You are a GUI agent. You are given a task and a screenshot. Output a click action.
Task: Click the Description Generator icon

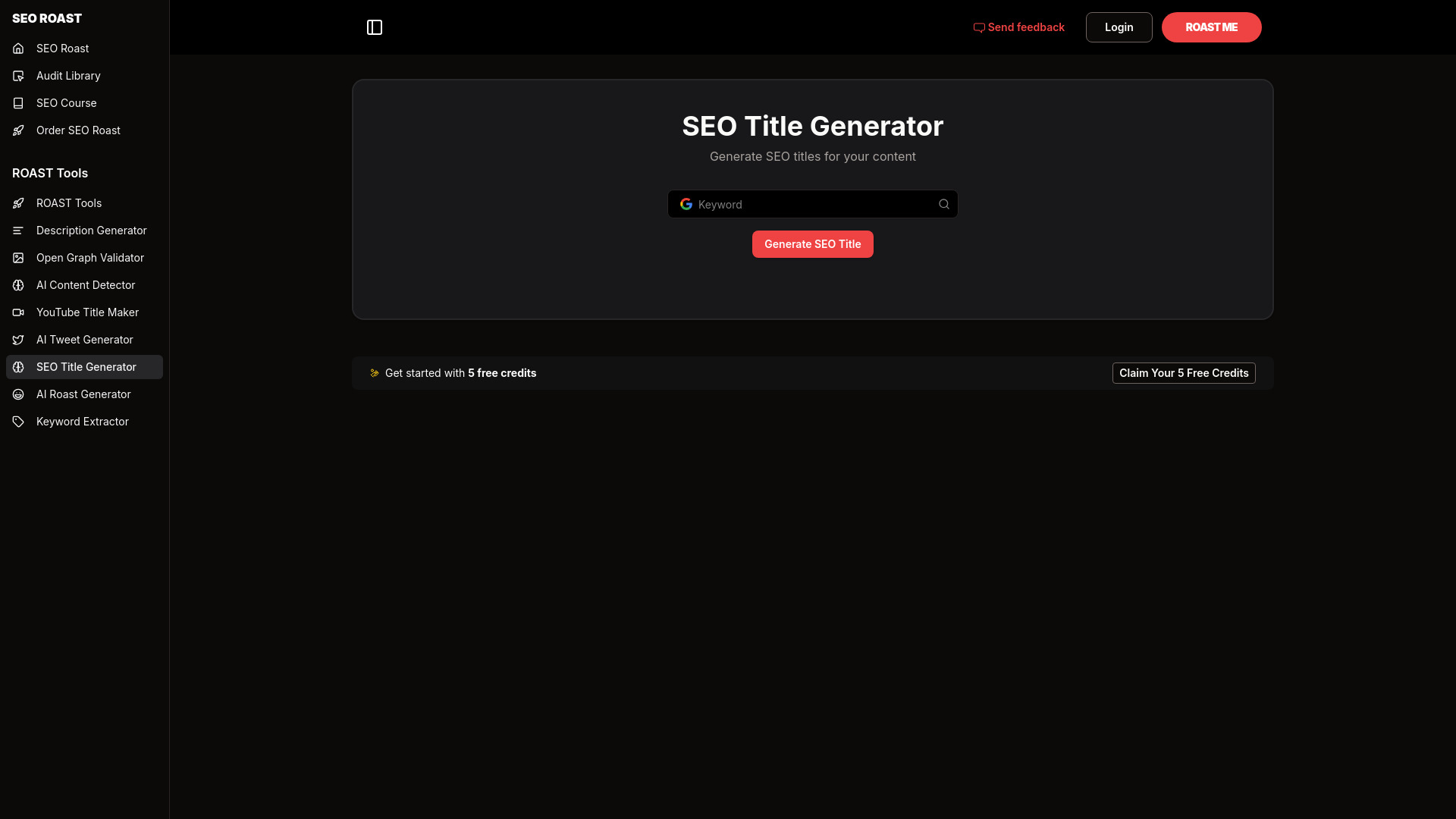(x=18, y=230)
